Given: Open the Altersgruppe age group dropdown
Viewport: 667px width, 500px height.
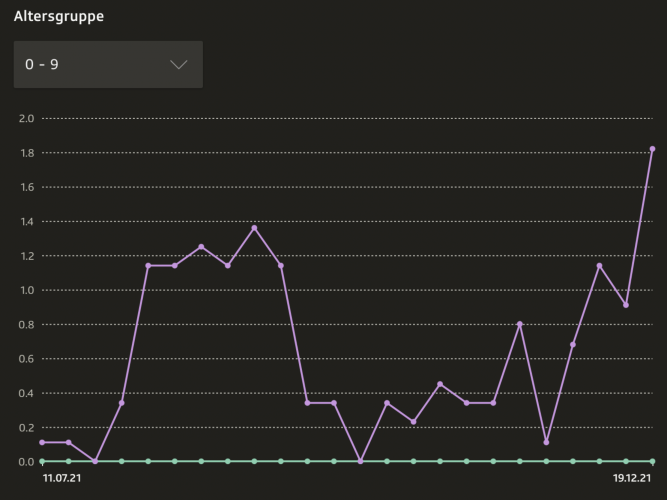Looking at the screenshot, I should click(x=108, y=64).
